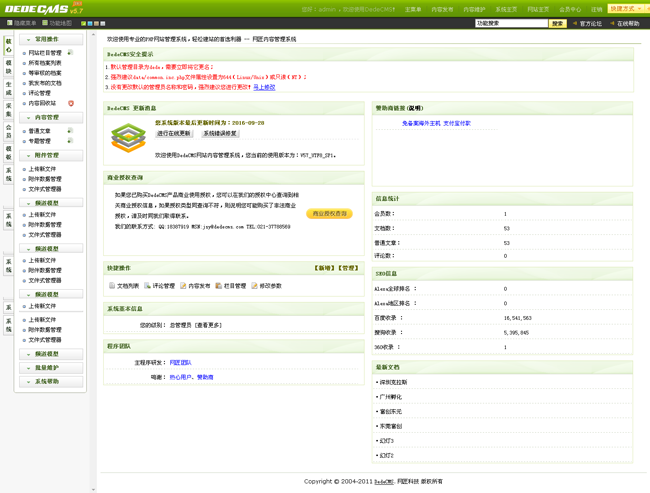Open the 赞助商 link in 程序团队
This screenshot has height=493, width=650.
[x=205, y=377]
